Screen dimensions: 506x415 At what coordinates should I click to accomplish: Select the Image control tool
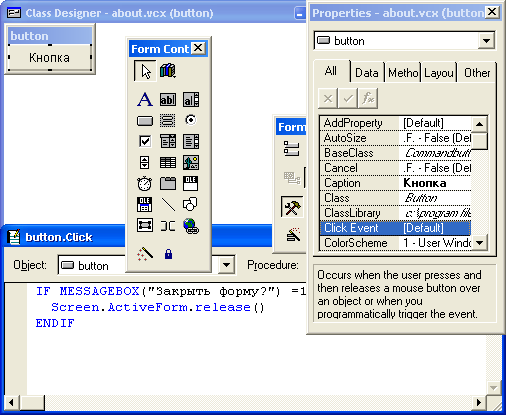191,163
